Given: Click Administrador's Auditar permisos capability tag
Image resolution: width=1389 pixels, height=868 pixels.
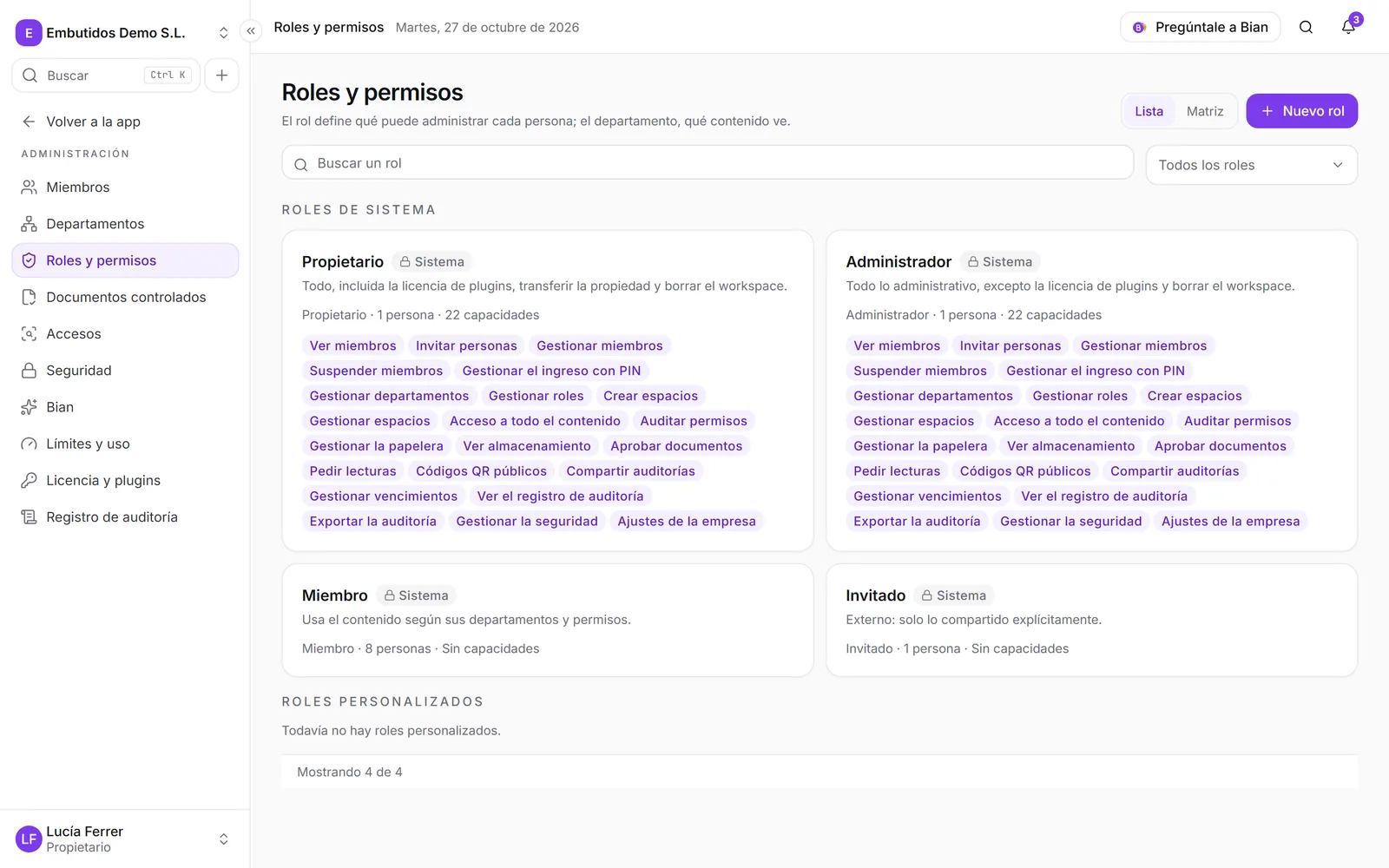Looking at the screenshot, I should pos(1237,421).
